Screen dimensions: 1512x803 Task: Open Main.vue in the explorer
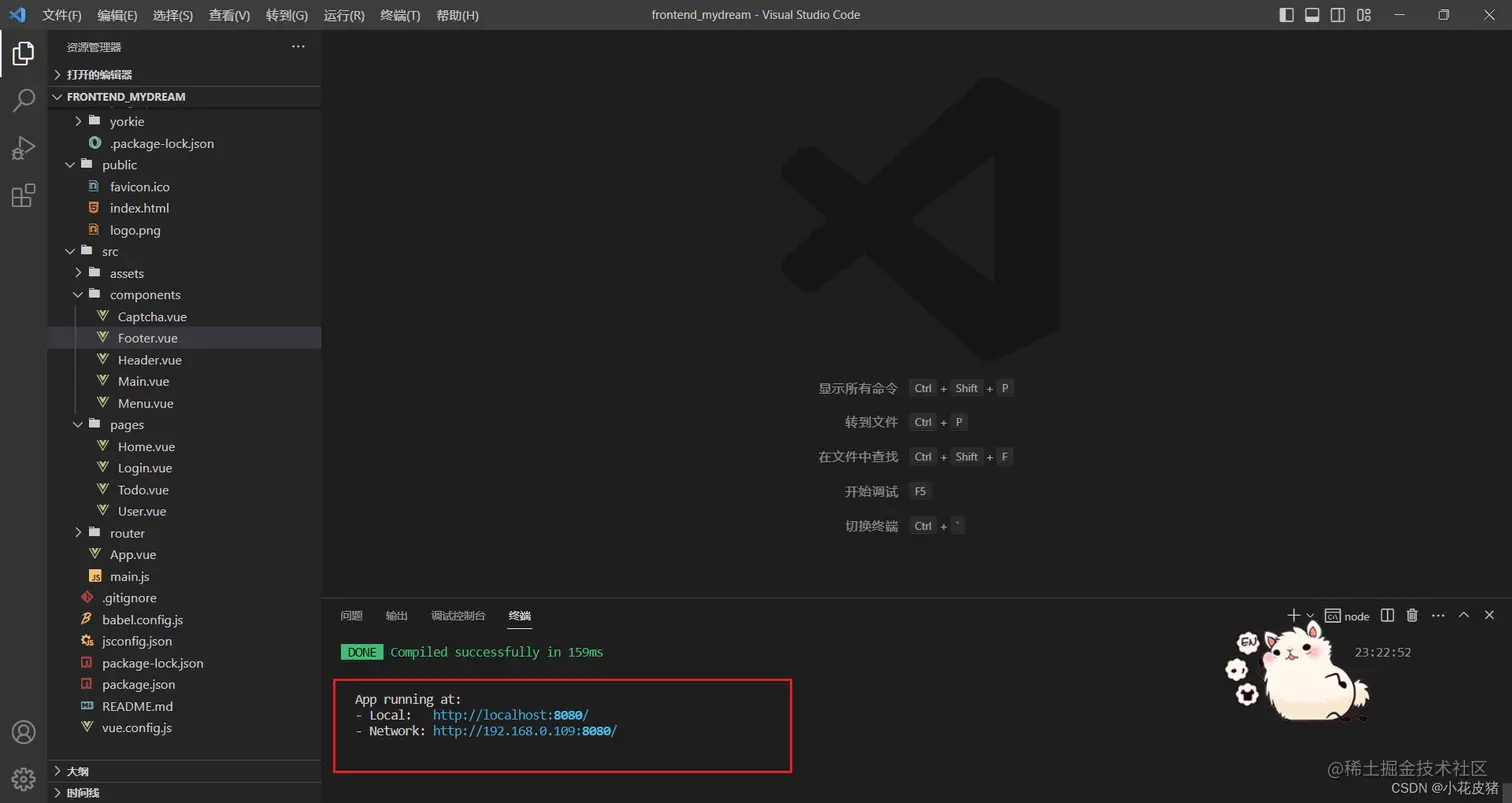click(x=185, y=382)
